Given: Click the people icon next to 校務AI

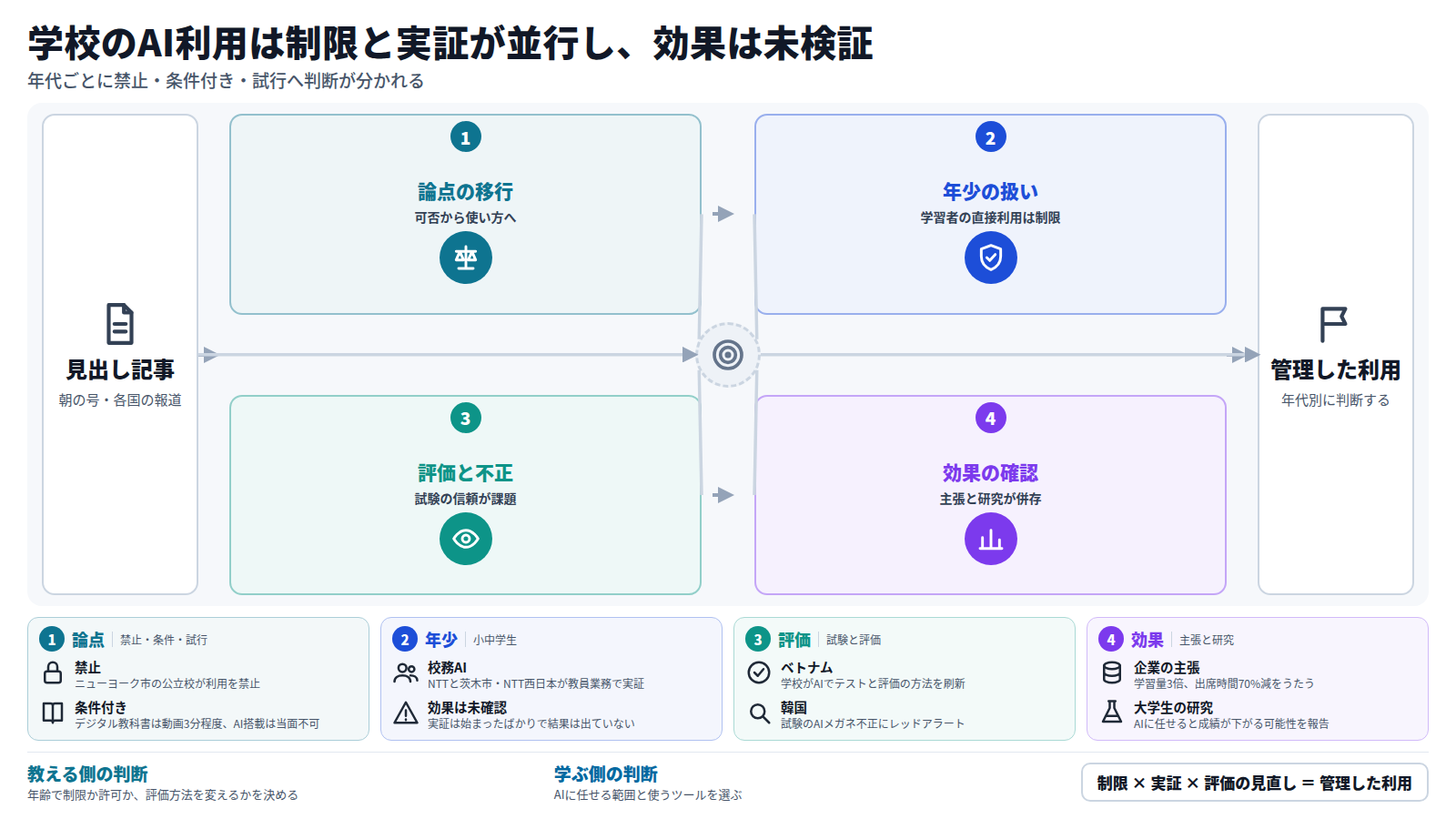Looking at the screenshot, I should coord(406,673).
